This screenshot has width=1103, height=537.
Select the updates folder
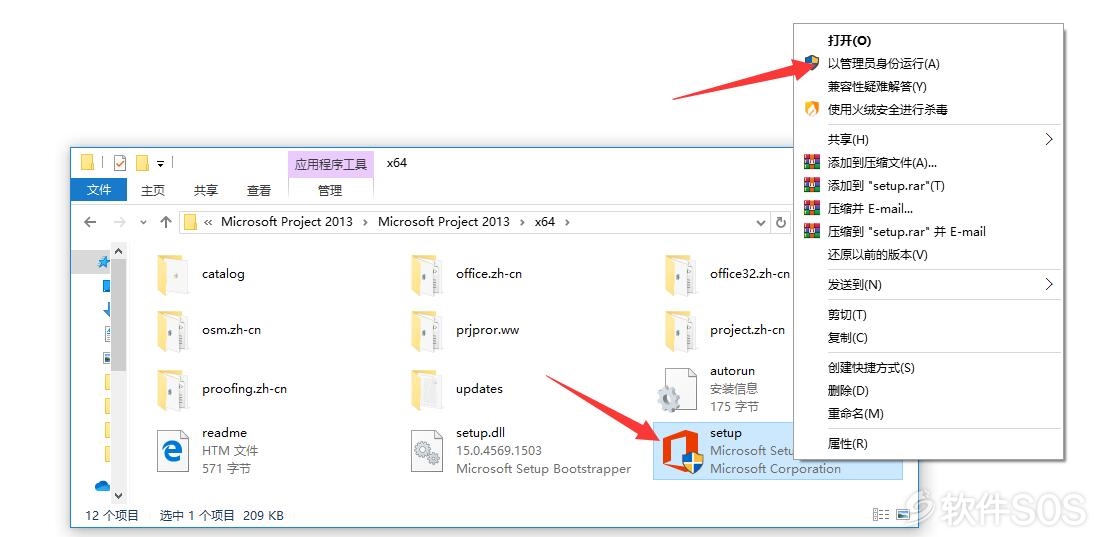(x=457, y=389)
